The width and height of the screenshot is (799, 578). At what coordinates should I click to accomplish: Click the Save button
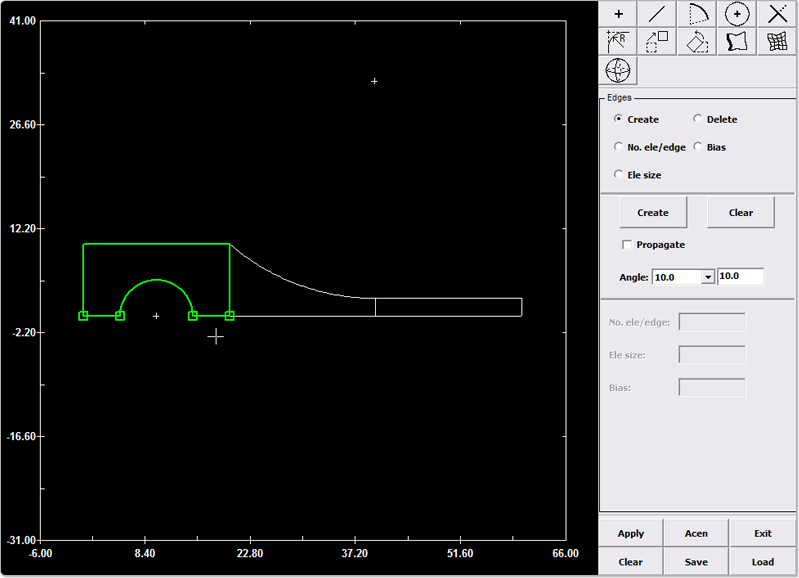[696, 562]
